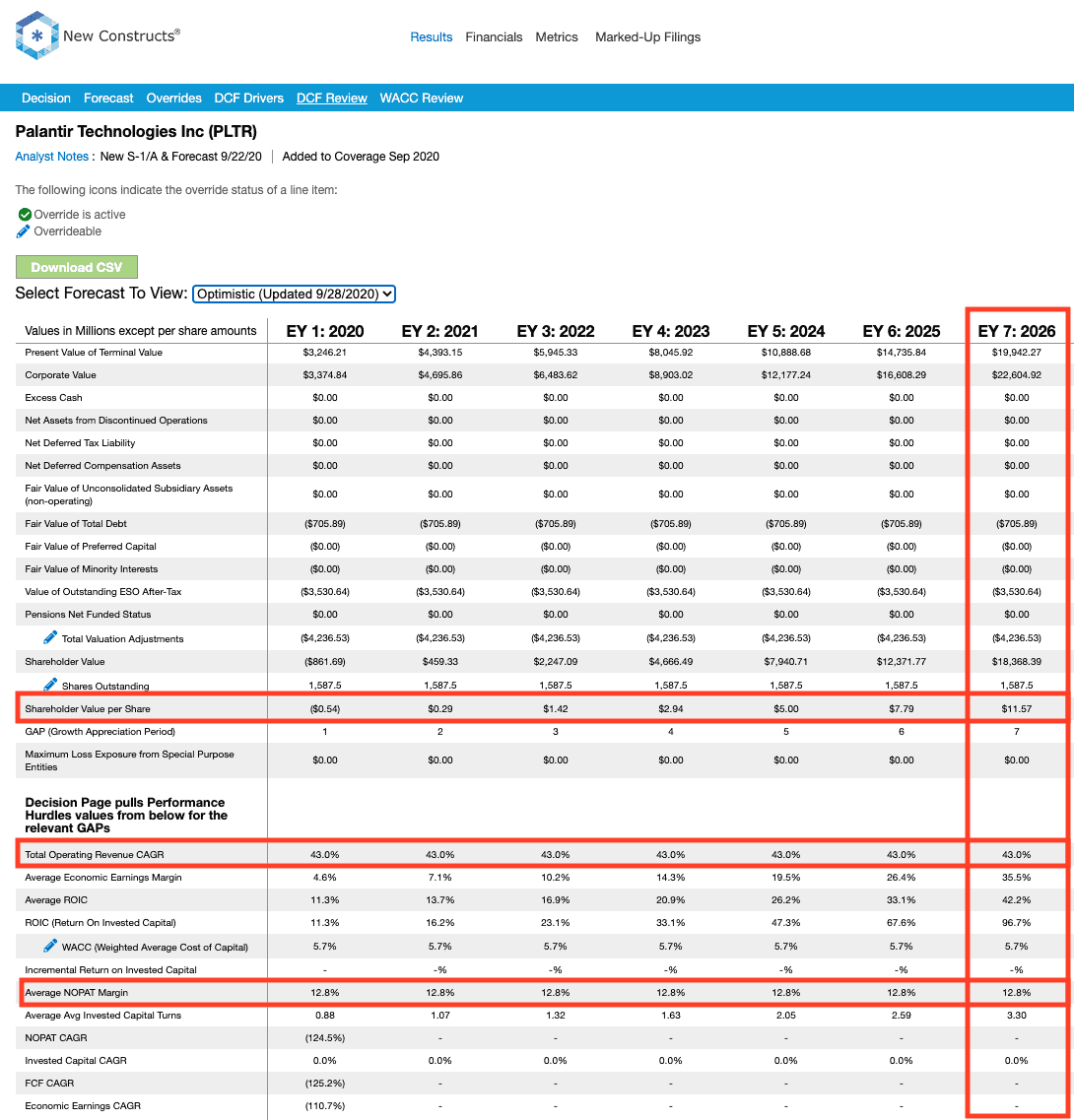Click the EY 1: 2020 column header
Viewport: 1074px width, 1120px height.
pos(325,331)
